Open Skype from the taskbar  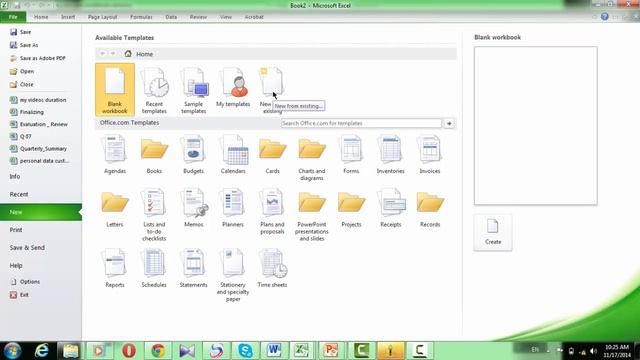(245, 351)
